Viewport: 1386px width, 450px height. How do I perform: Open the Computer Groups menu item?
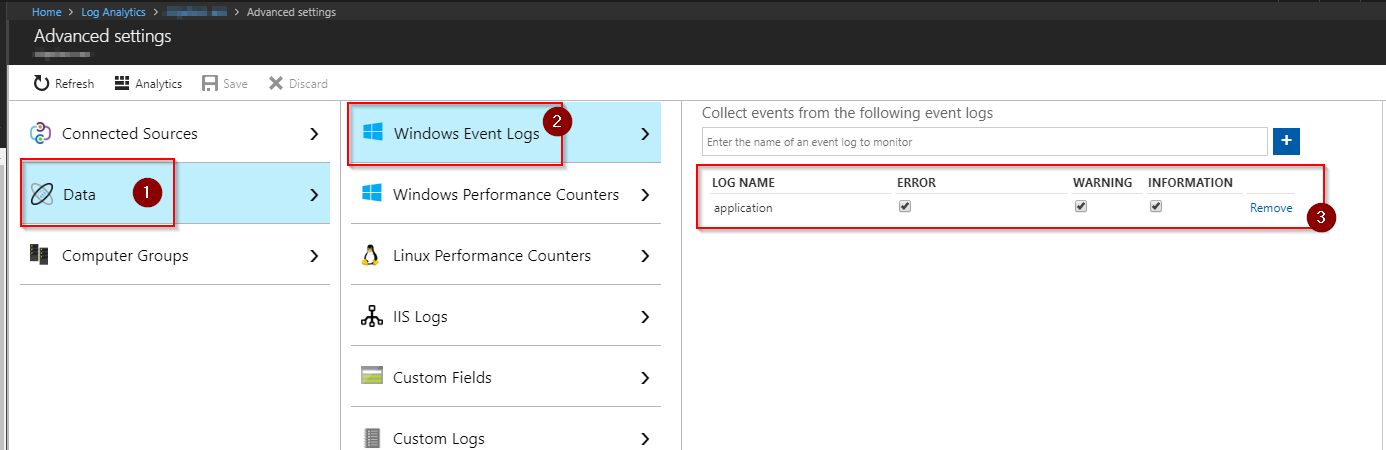(175, 255)
